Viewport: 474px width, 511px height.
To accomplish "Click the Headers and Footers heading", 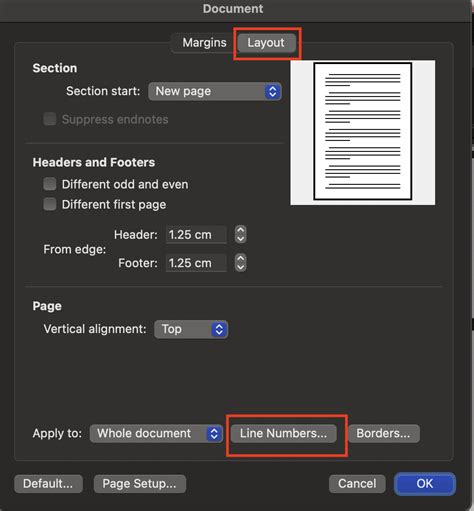I will [x=94, y=162].
